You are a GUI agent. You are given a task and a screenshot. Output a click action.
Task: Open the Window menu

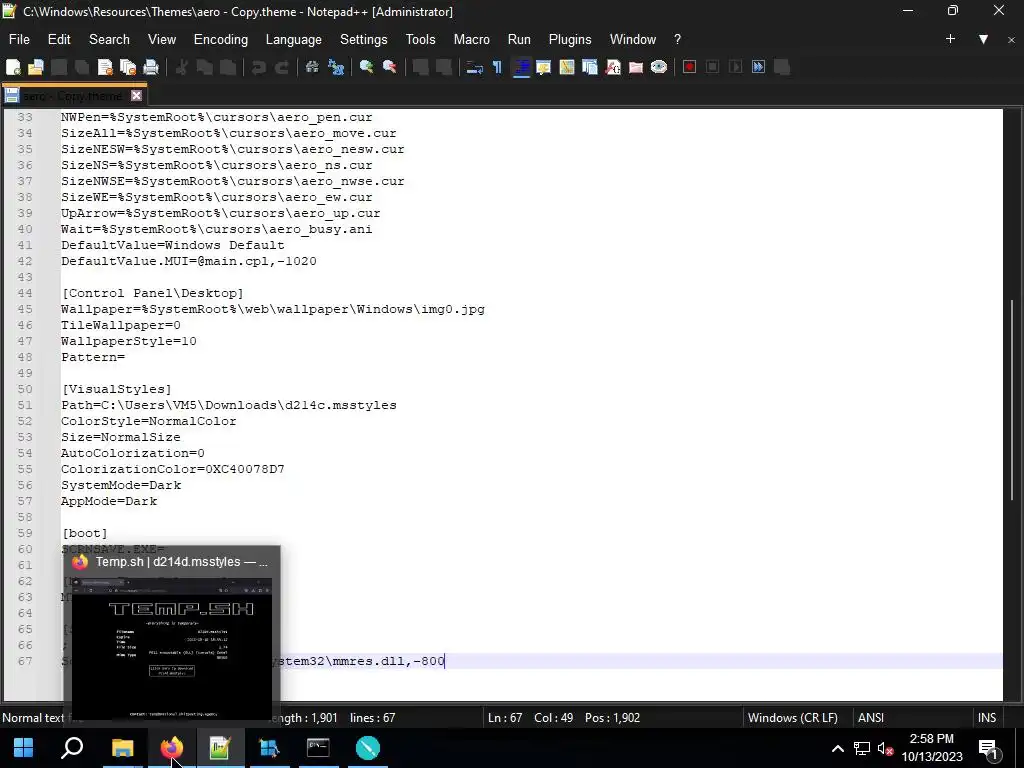[x=632, y=39]
